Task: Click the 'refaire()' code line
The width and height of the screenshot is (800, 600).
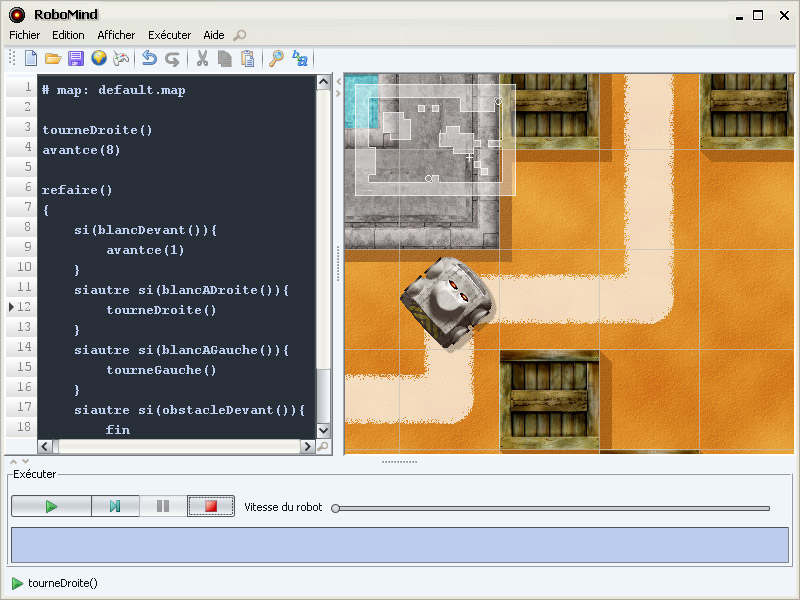Action: (77, 190)
